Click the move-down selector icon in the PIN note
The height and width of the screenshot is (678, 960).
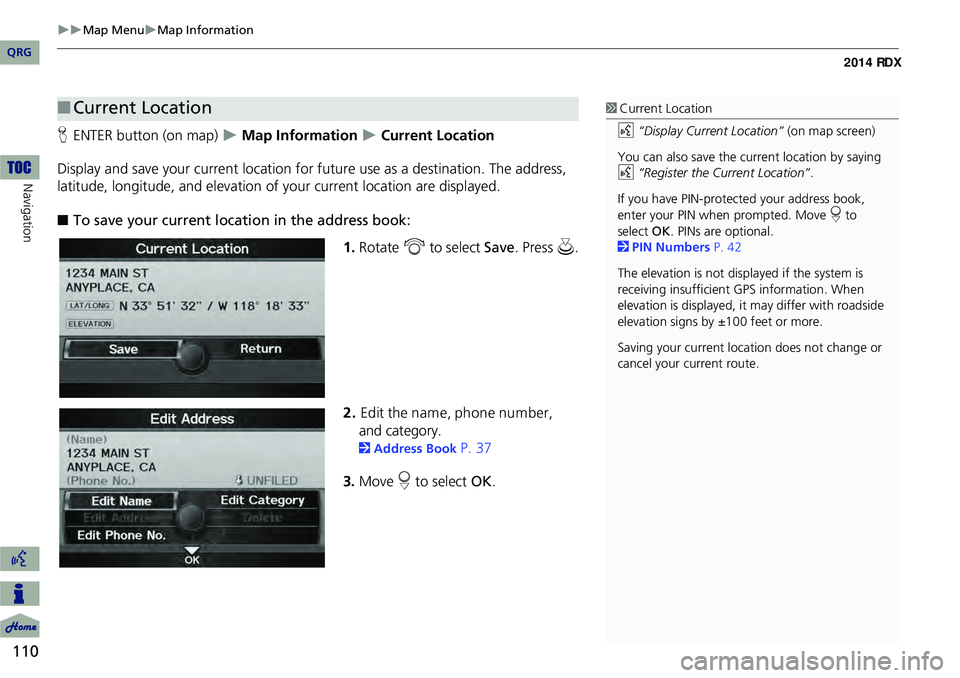pos(835,214)
